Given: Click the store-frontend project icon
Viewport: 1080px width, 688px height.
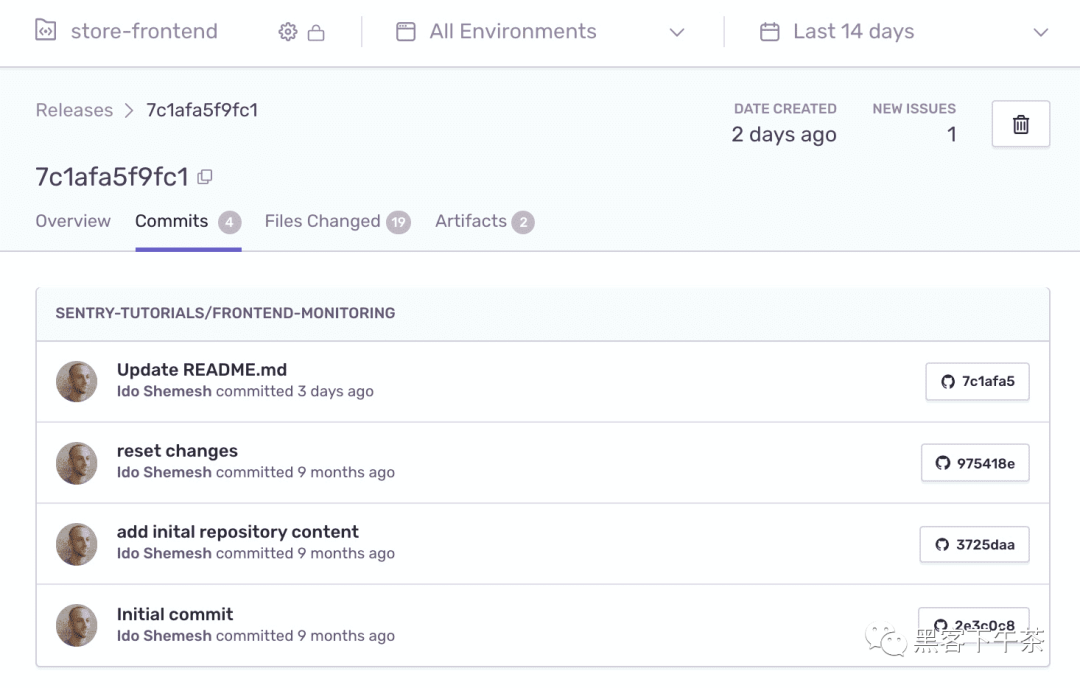Looking at the screenshot, I should point(45,30).
